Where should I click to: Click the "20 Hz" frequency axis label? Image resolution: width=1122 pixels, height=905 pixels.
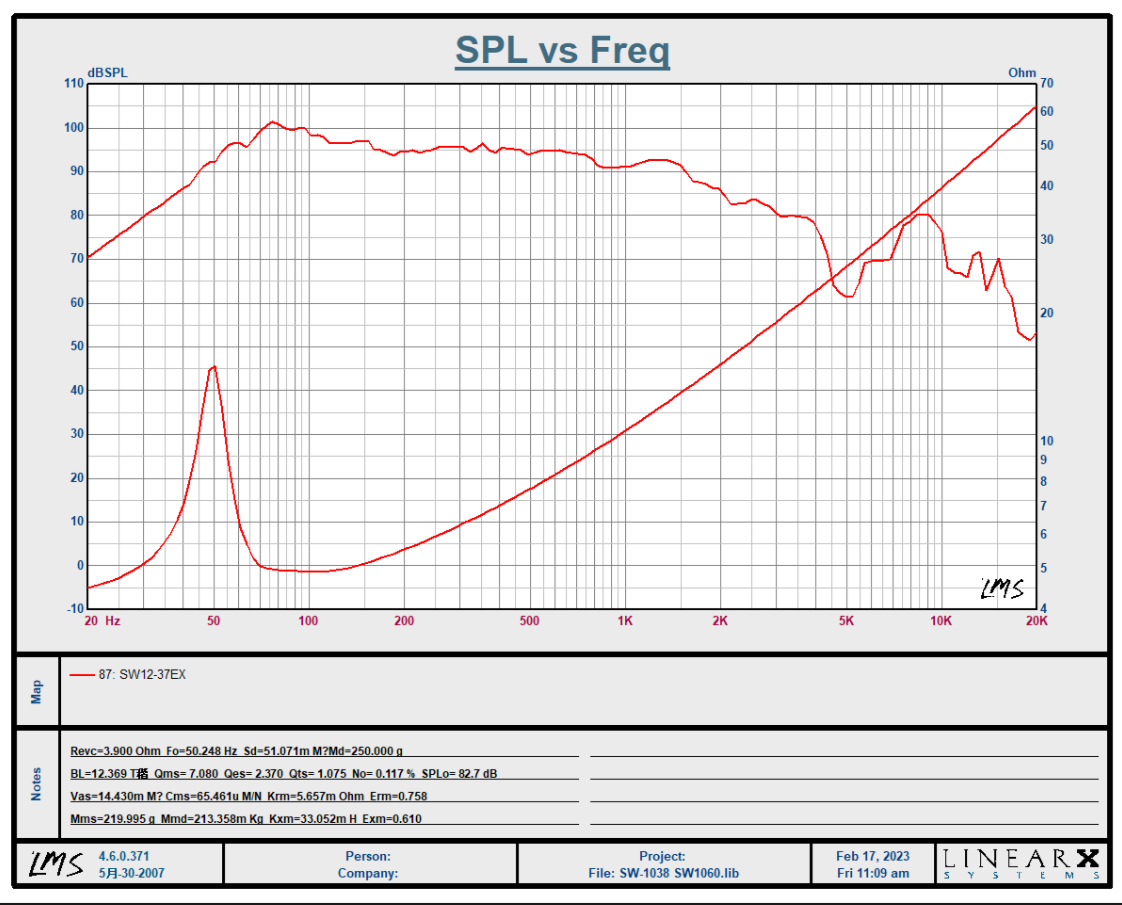102,621
